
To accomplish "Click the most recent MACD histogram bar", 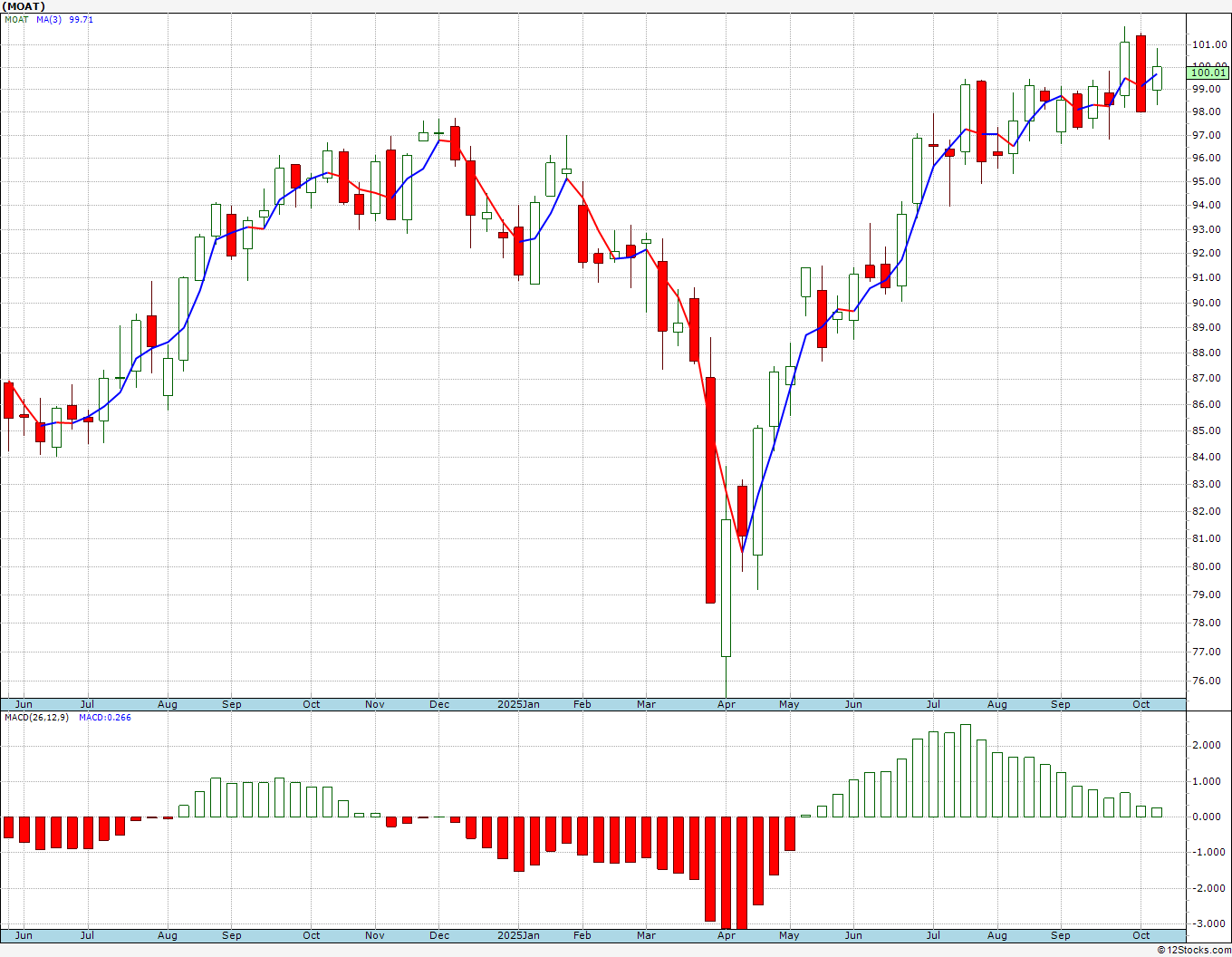I will [1157, 812].
